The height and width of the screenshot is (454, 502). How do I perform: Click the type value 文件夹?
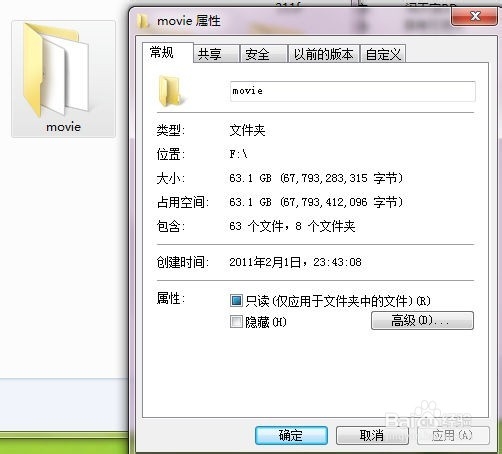coord(247,130)
